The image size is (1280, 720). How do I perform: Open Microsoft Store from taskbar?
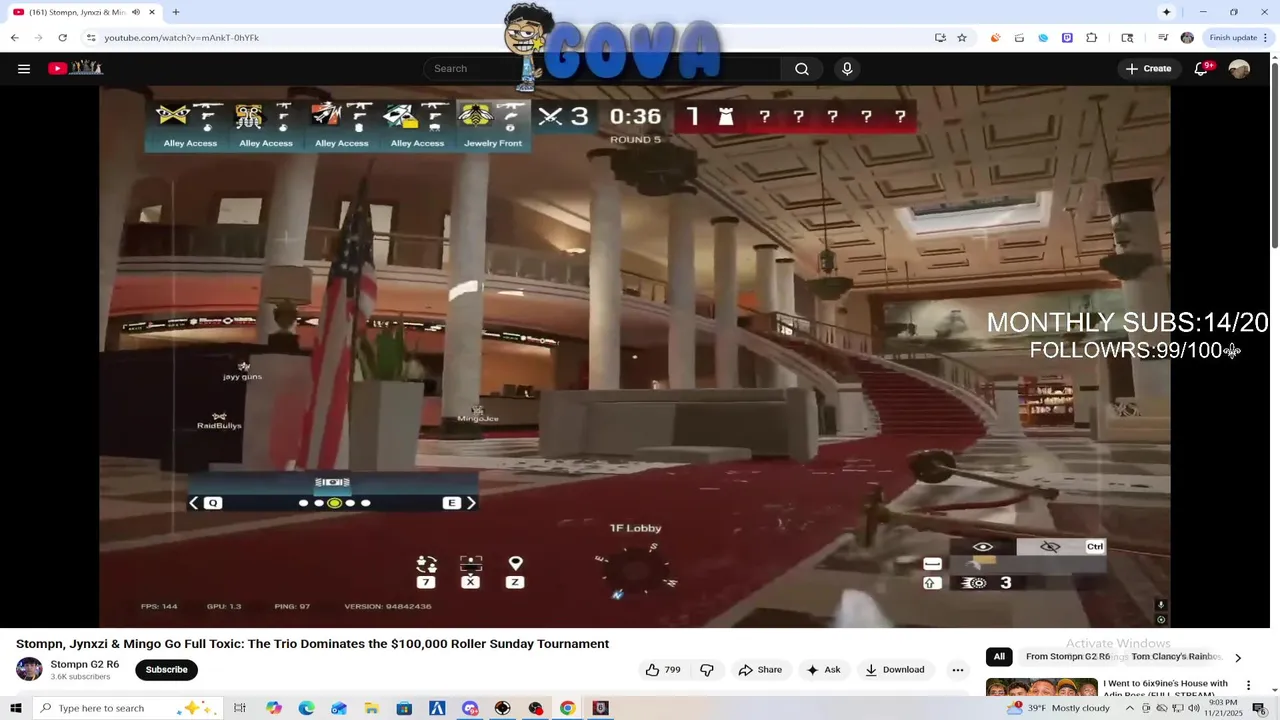tap(404, 708)
